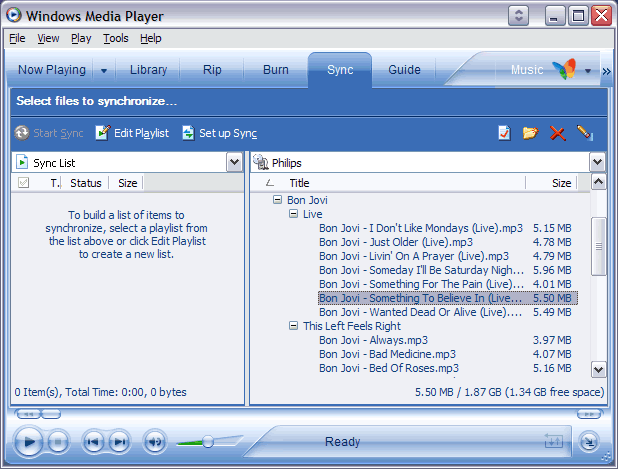Select Bon Jovi - Just Older (Live).mp3
618x470 pixels.
pos(448,242)
